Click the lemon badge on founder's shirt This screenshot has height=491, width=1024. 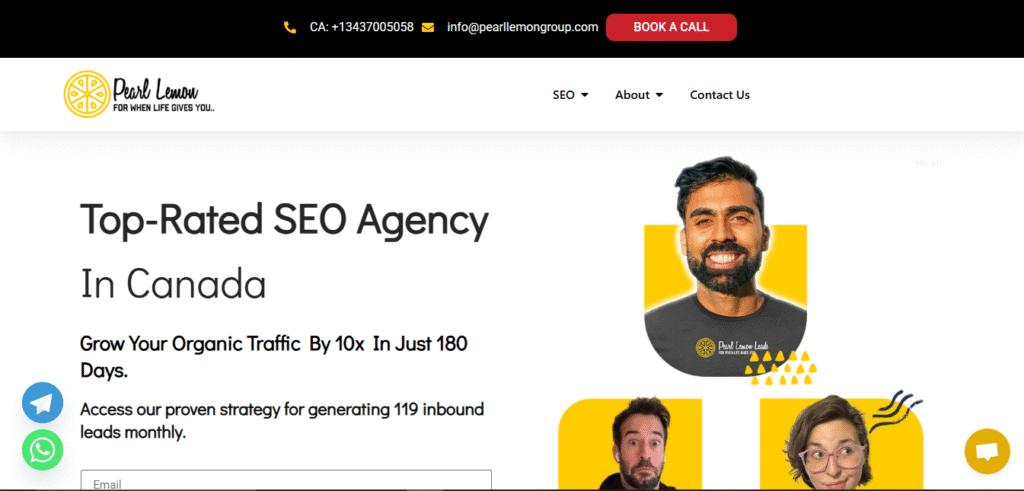[x=705, y=346]
